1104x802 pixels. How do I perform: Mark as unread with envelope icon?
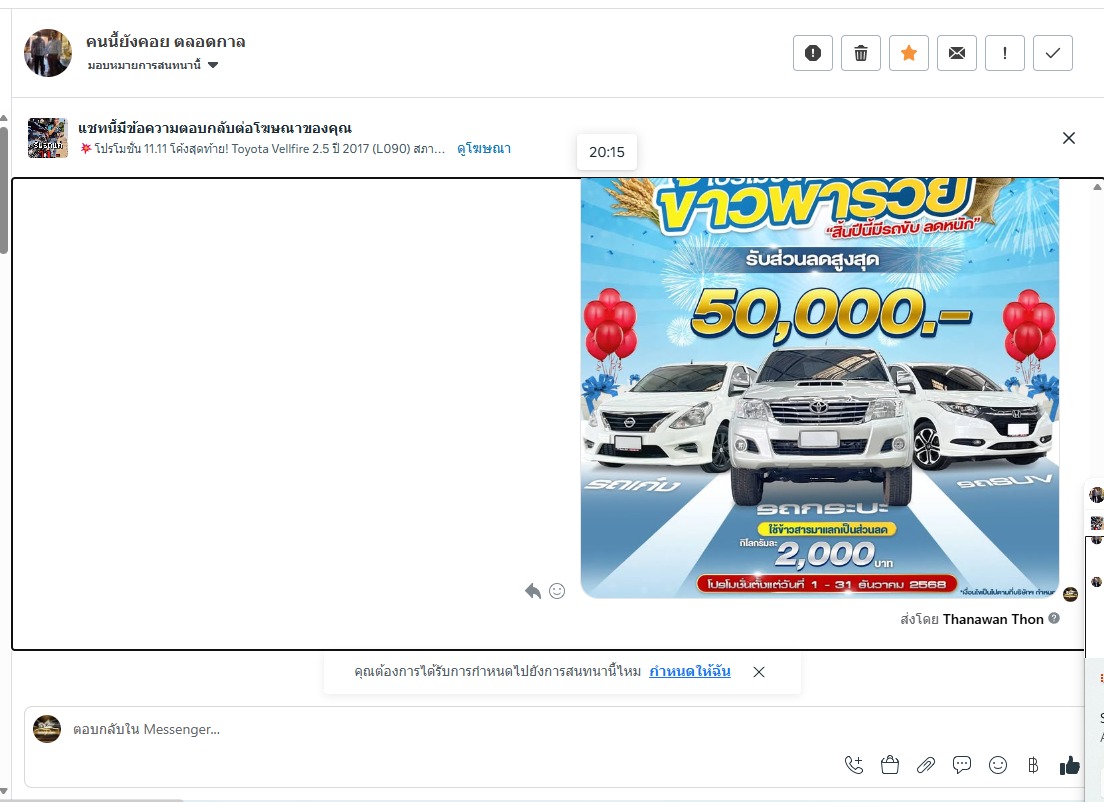click(957, 53)
